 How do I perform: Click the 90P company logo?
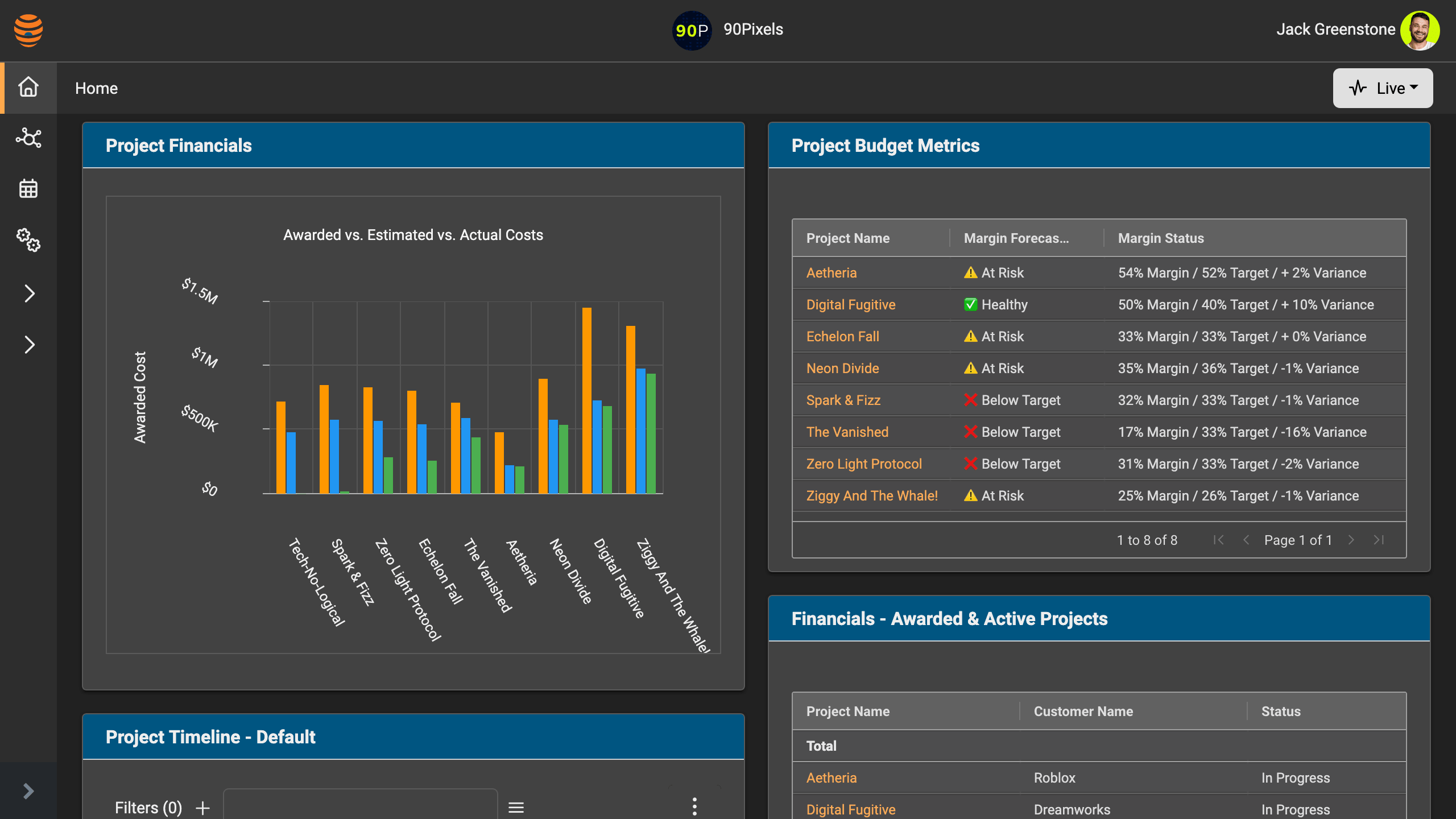tap(692, 30)
